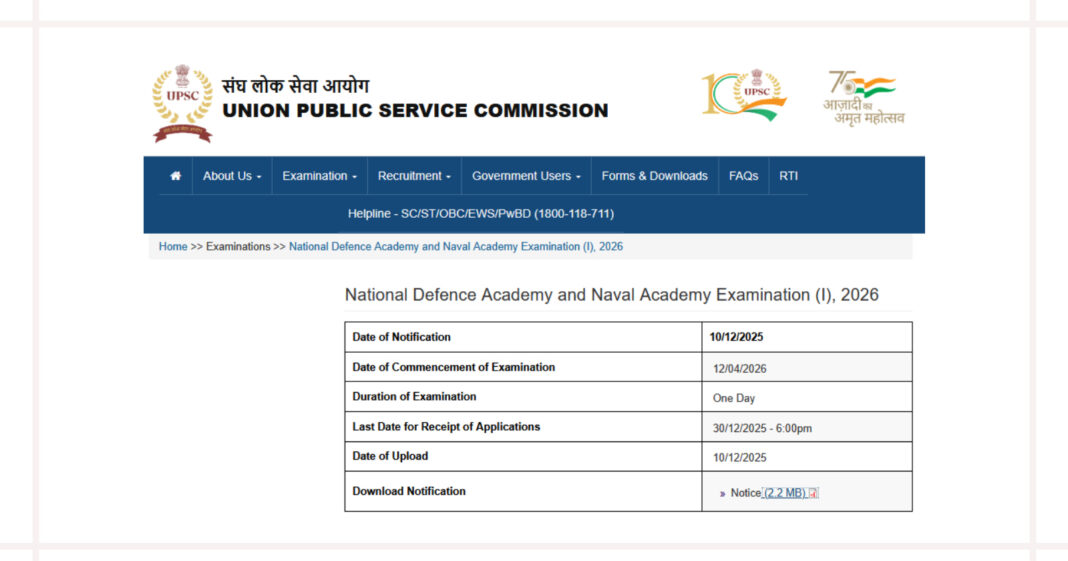Click the Hindi title संघ लोक सेवा आयोग
1068x561 pixels.
[x=296, y=86]
